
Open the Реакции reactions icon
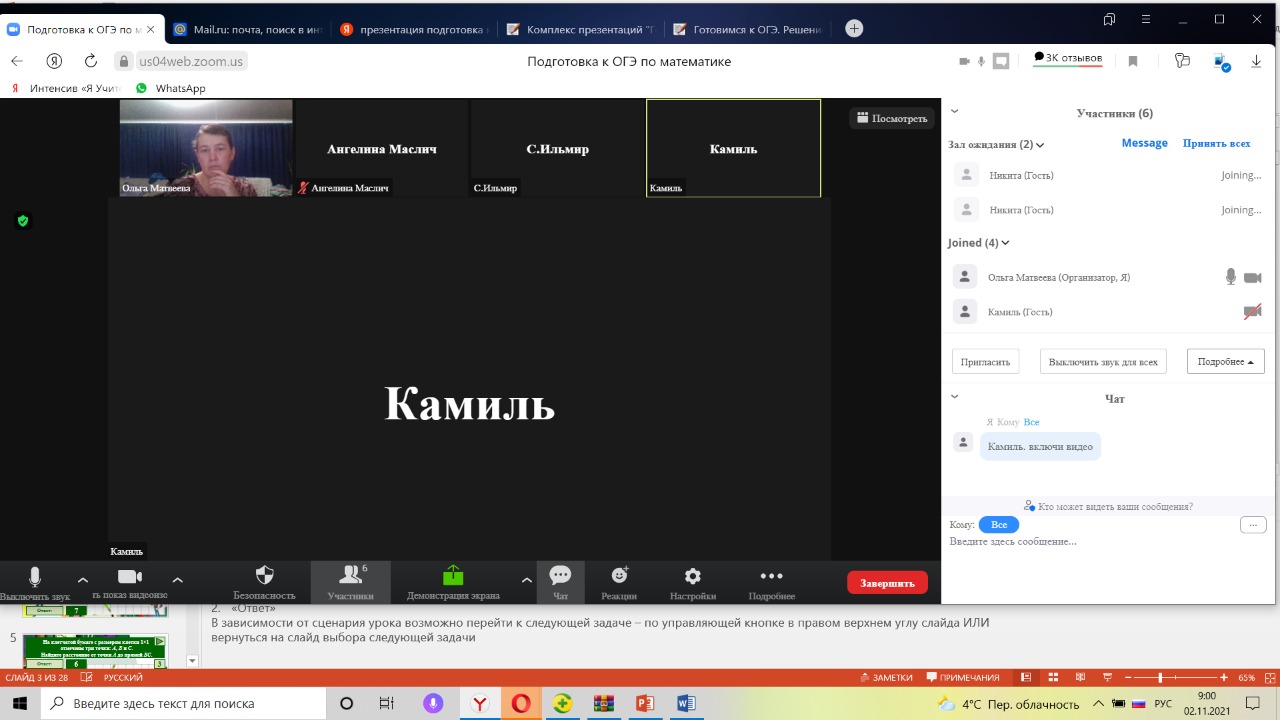[619, 576]
